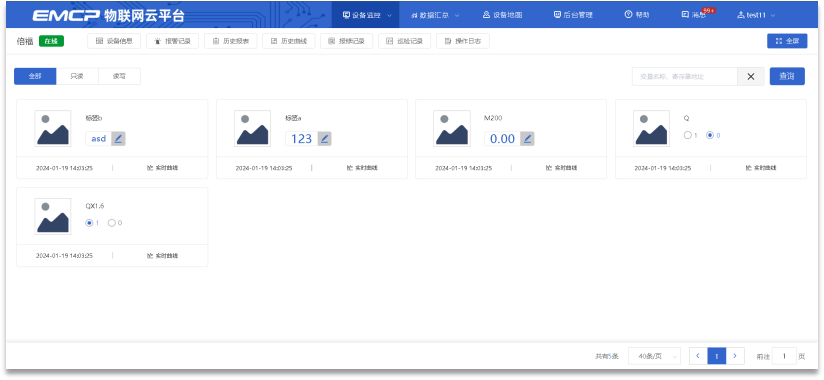The image size is (824, 380).
Task: Click the timestamp in the M200 card
Action: click(x=464, y=168)
